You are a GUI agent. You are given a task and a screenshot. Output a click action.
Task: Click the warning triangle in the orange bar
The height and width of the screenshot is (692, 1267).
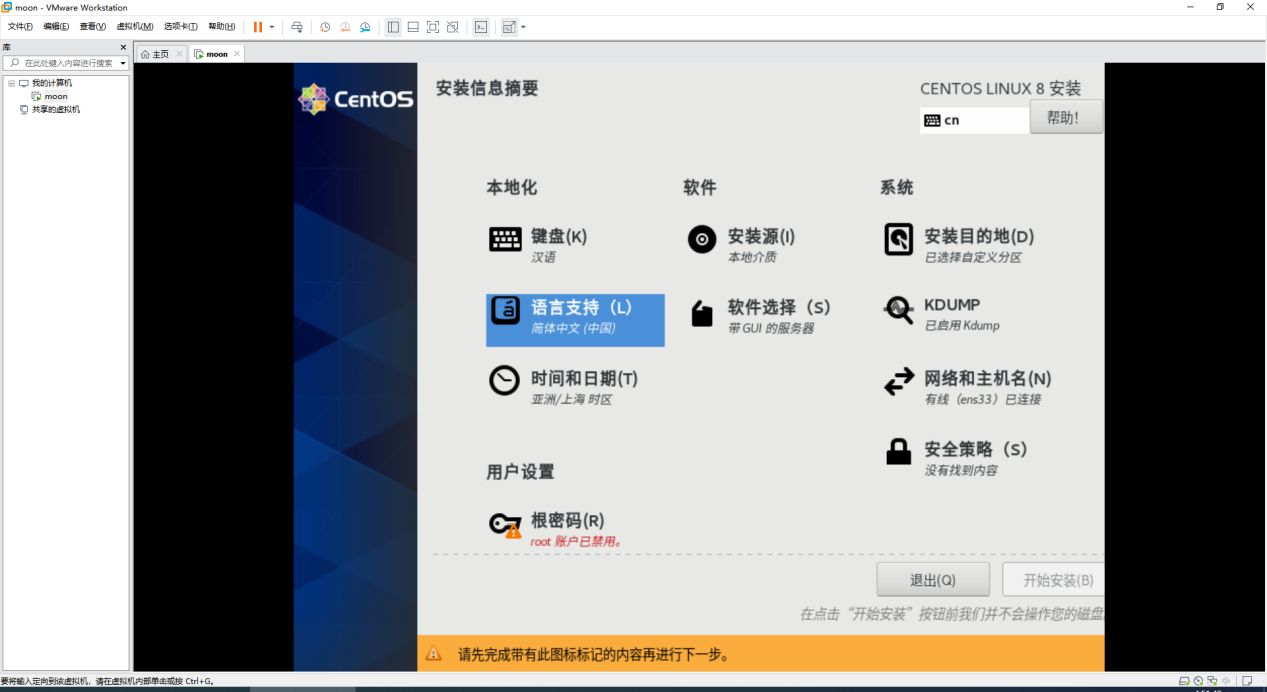[434, 654]
